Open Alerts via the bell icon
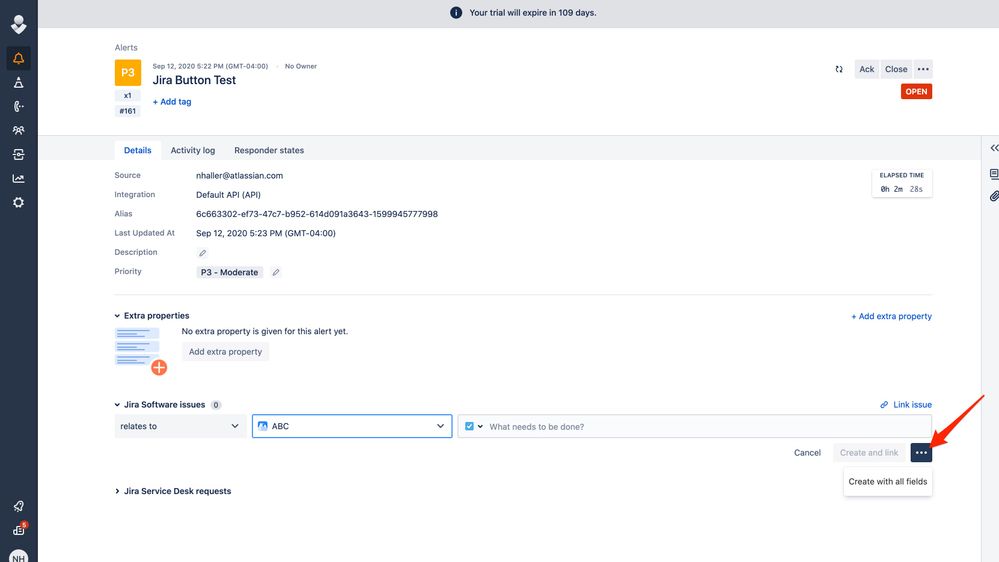Image resolution: width=999 pixels, height=562 pixels. tap(18, 59)
